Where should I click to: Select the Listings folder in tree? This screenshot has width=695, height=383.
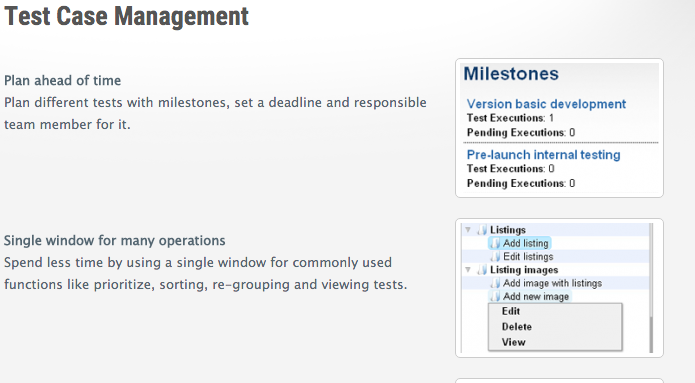tap(508, 230)
